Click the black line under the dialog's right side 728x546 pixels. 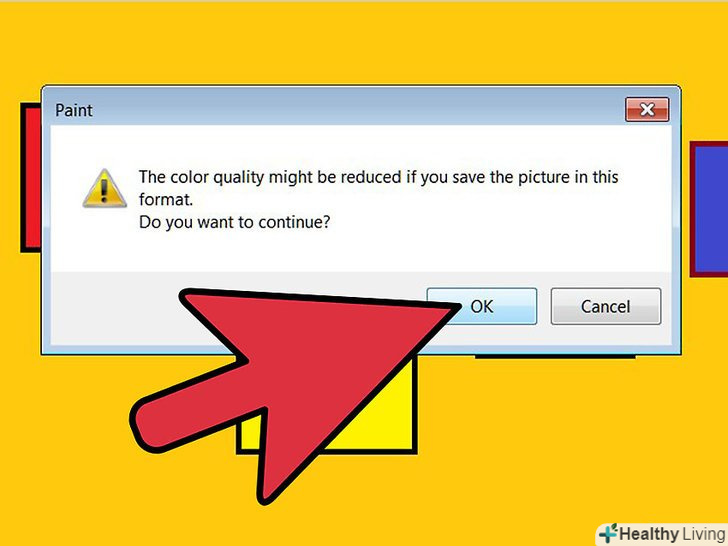point(555,357)
